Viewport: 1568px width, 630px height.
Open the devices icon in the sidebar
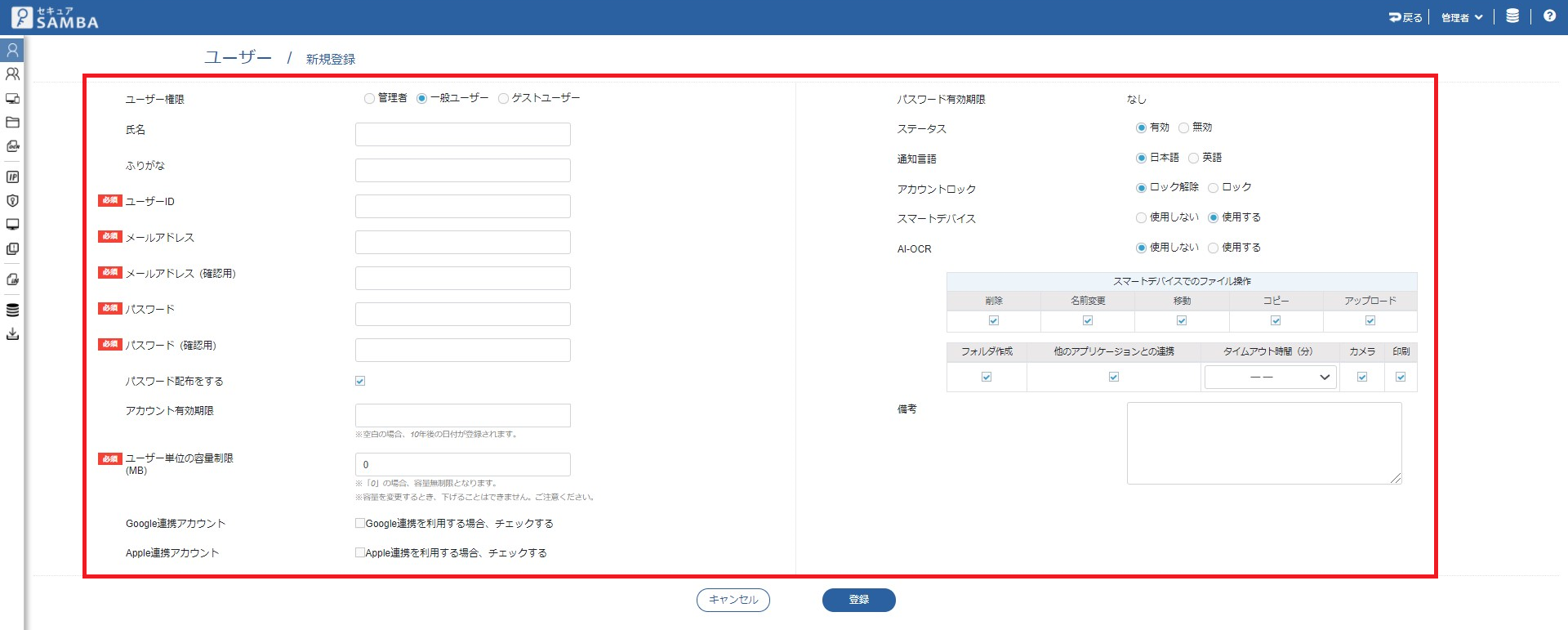pos(12,99)
